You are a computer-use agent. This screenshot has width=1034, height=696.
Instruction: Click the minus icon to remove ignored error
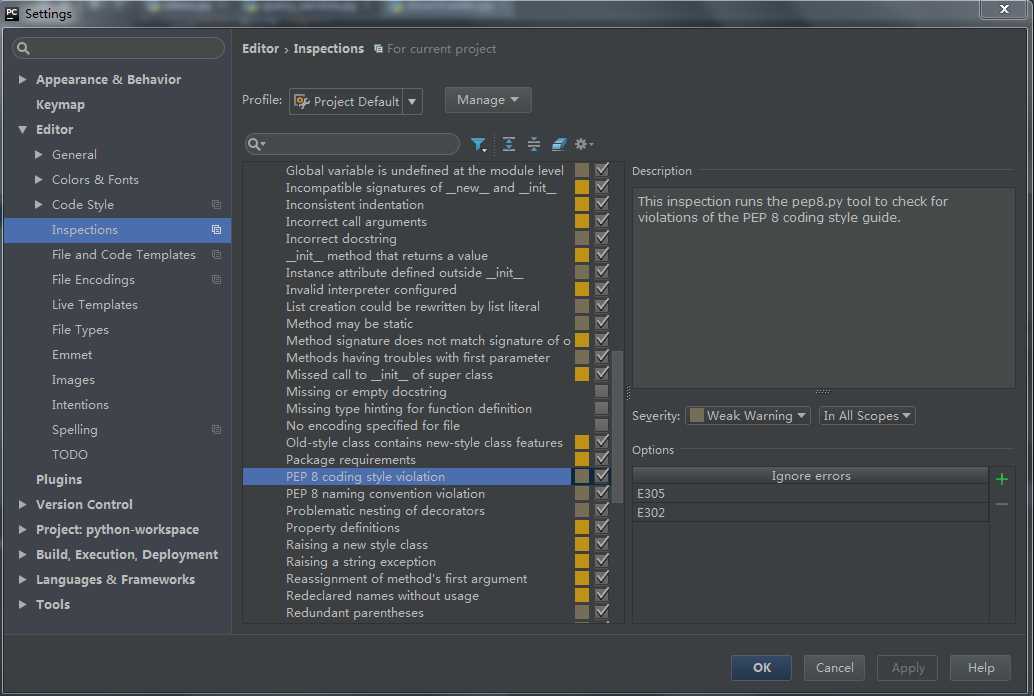pos(1002,504)
